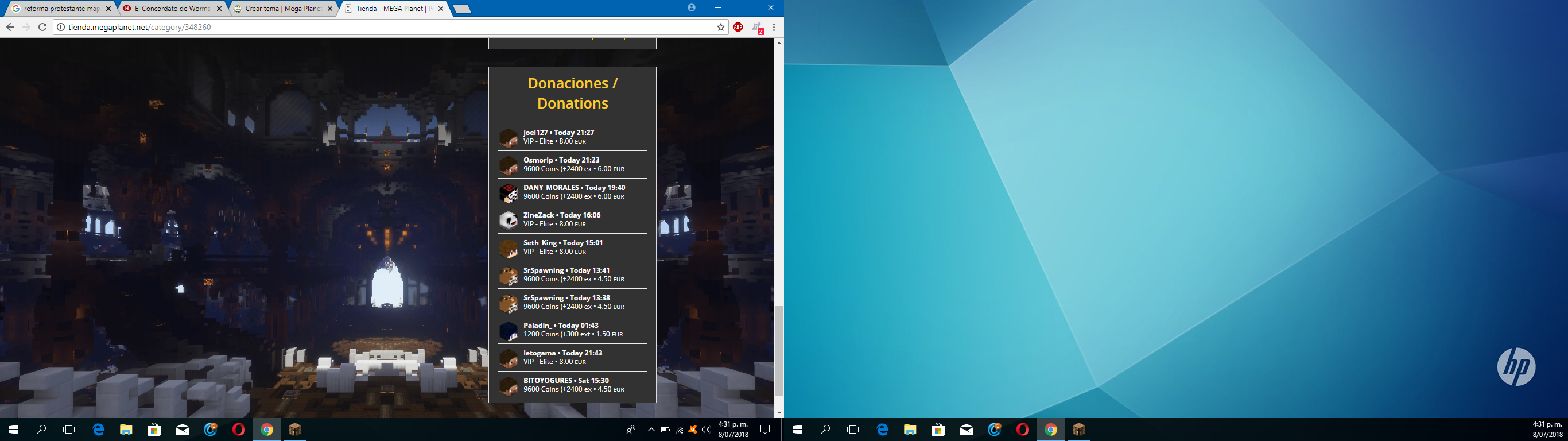Click Chrome icon on the empty desktop's taskbar
Viewport: 1568px width, 441px height.
click(x=1051, y=430)
